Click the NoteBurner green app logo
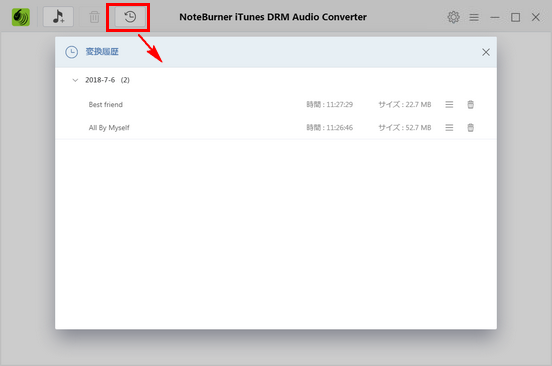 [x=21, y=17]
